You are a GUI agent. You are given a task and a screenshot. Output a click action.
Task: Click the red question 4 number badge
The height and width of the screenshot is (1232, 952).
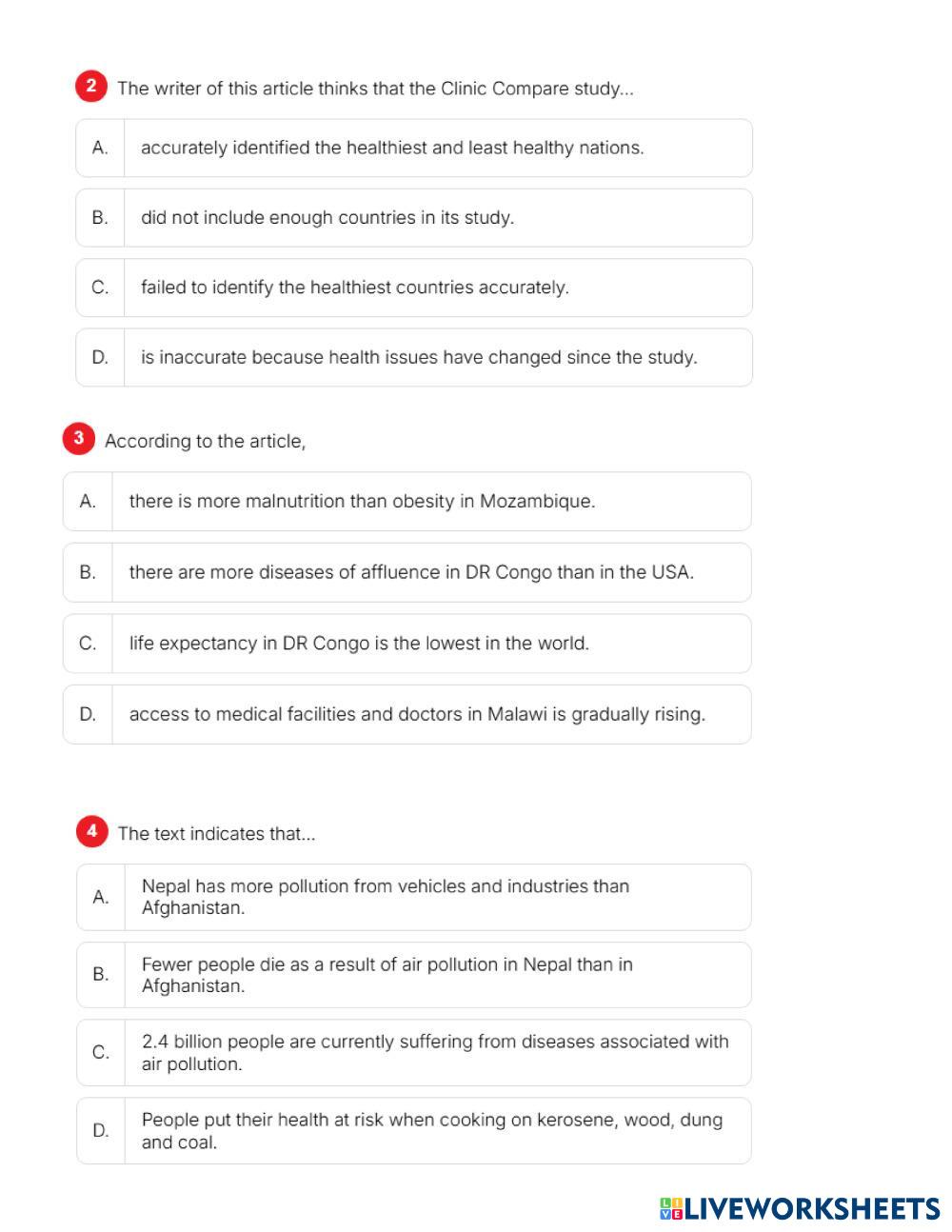pyautogui.click(x=91, y=831)
